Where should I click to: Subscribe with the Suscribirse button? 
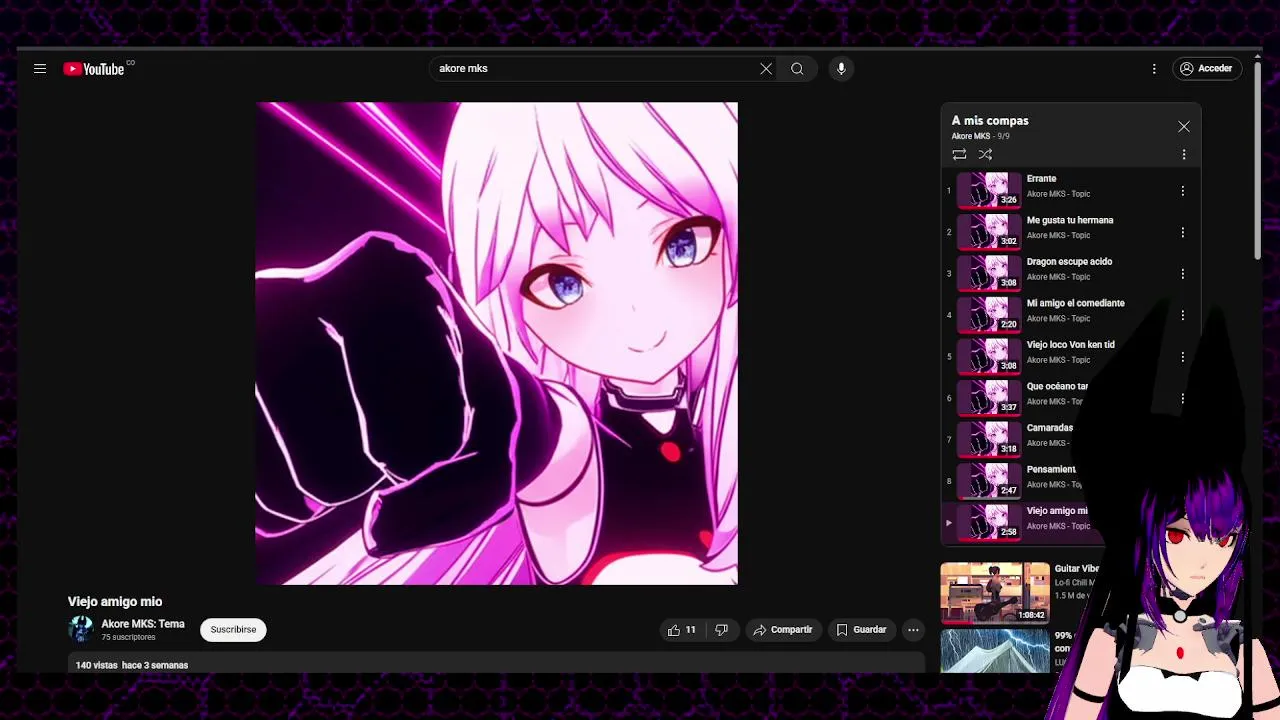coord(233,630)
